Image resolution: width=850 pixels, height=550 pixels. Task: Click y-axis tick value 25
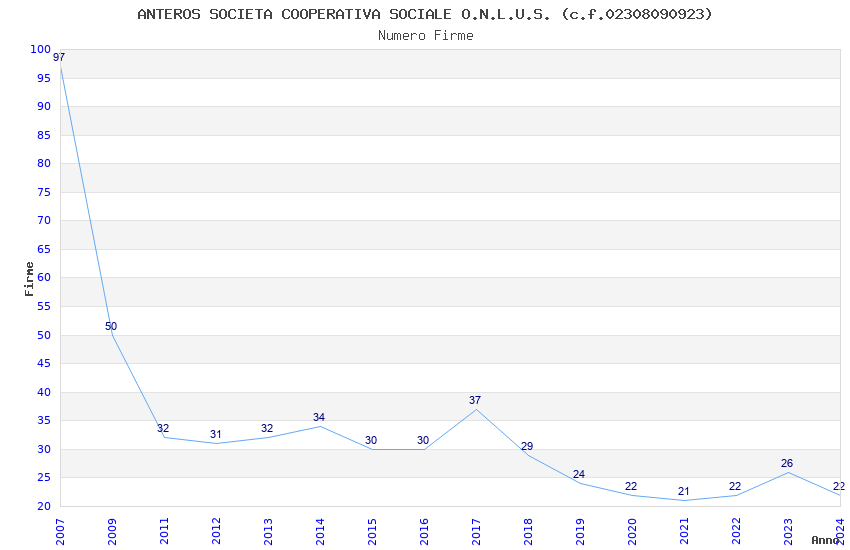click(44, 477)
